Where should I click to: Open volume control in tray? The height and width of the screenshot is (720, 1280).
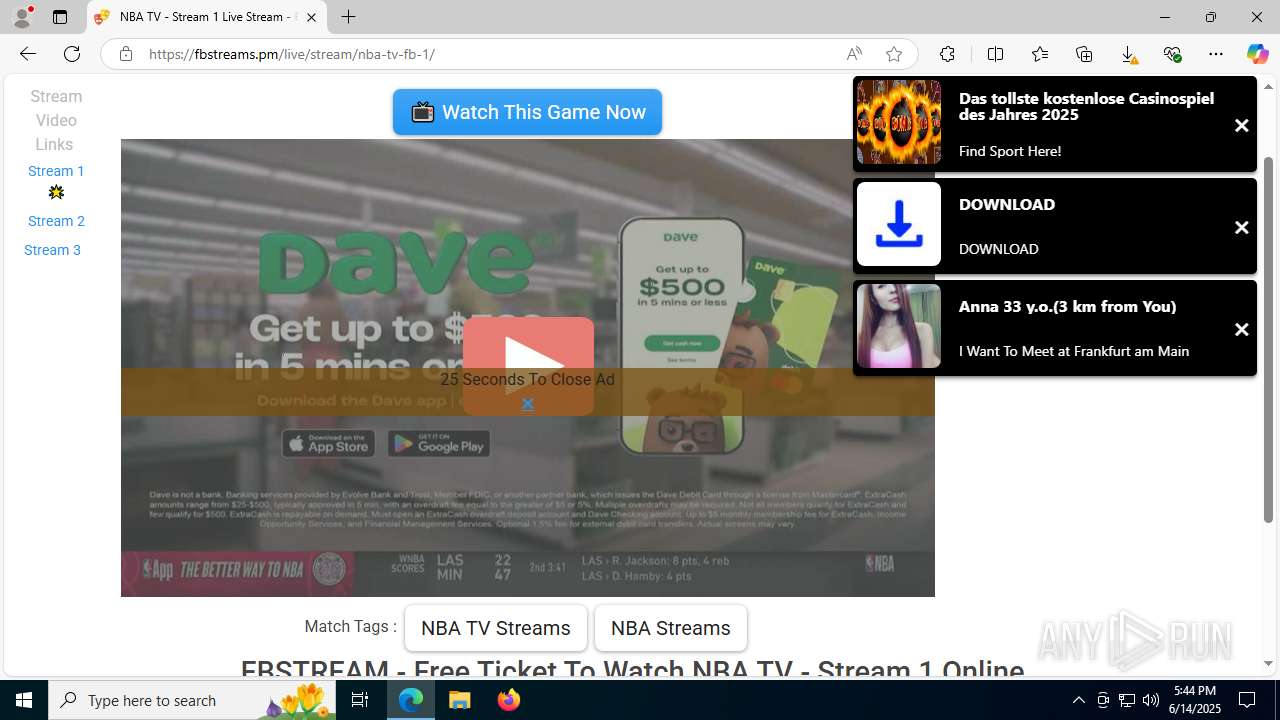pyautogui.click(x=1150, y=700)
